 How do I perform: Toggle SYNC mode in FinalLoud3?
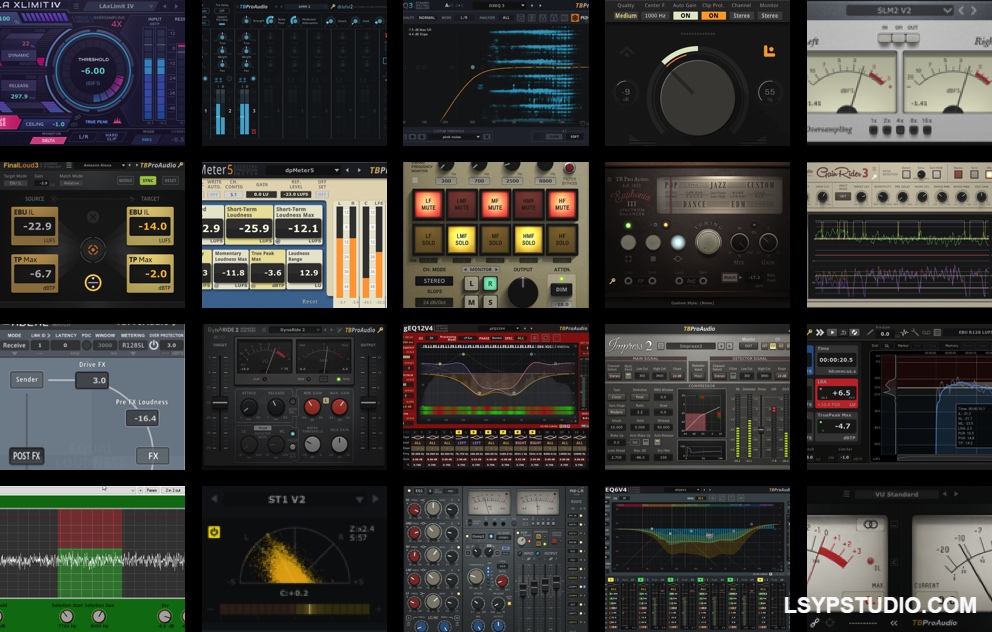[x=147, y=180]
